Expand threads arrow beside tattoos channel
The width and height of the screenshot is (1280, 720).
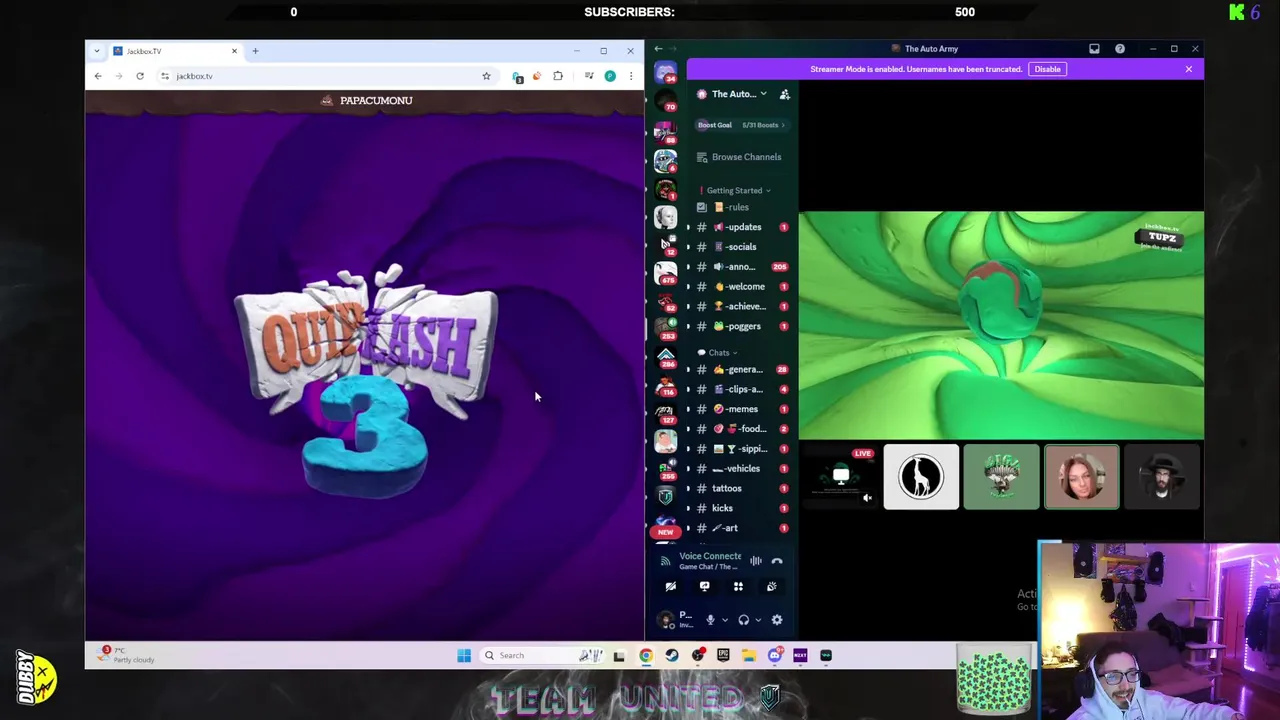pos(688,489)
